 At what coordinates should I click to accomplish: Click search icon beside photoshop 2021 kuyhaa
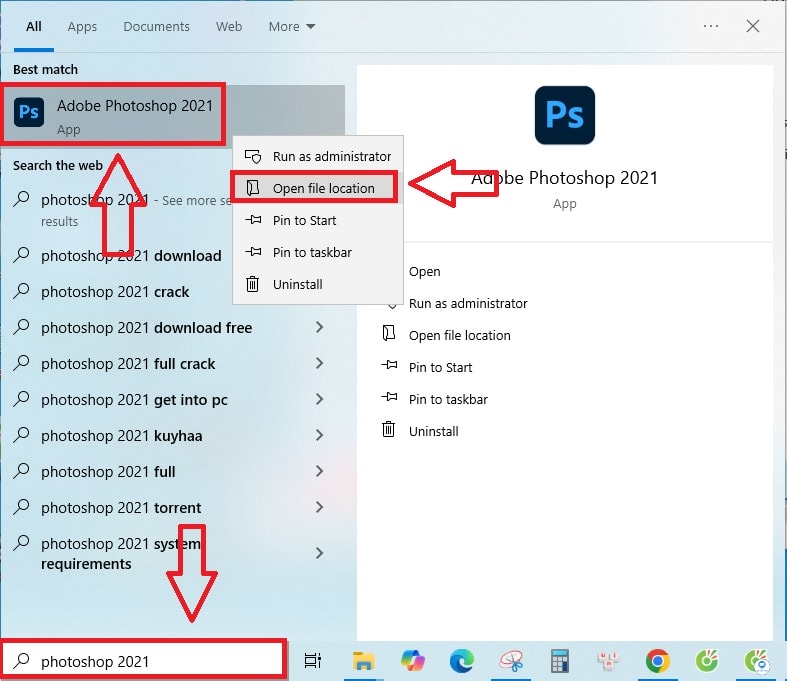(x=22, y=435)
